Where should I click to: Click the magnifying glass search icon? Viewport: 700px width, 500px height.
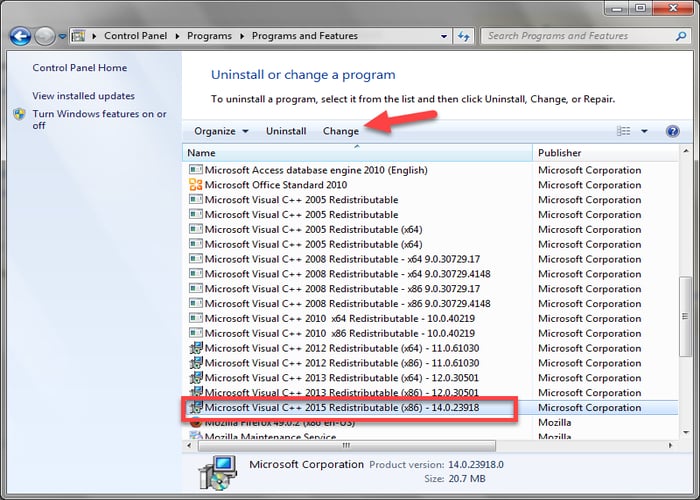click(x=681, y=36)
